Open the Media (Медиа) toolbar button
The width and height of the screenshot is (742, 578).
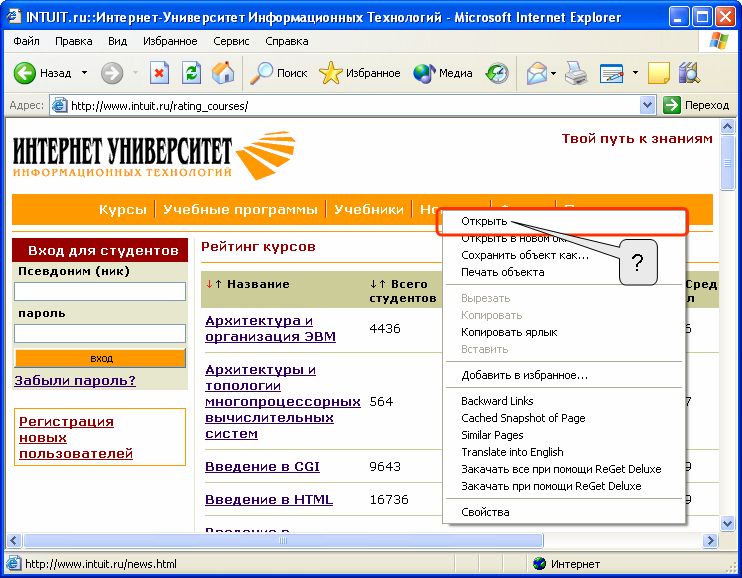442,73
